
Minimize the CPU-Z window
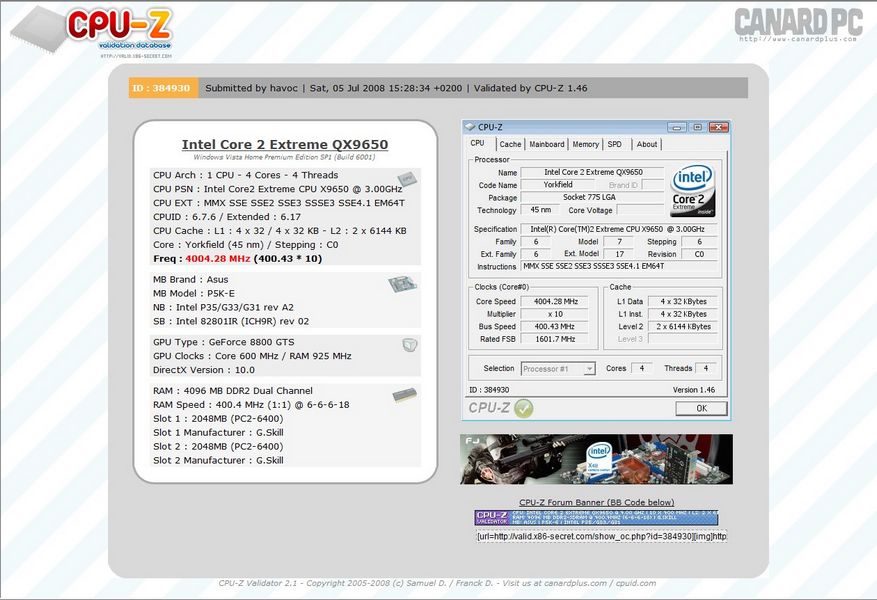677,127
